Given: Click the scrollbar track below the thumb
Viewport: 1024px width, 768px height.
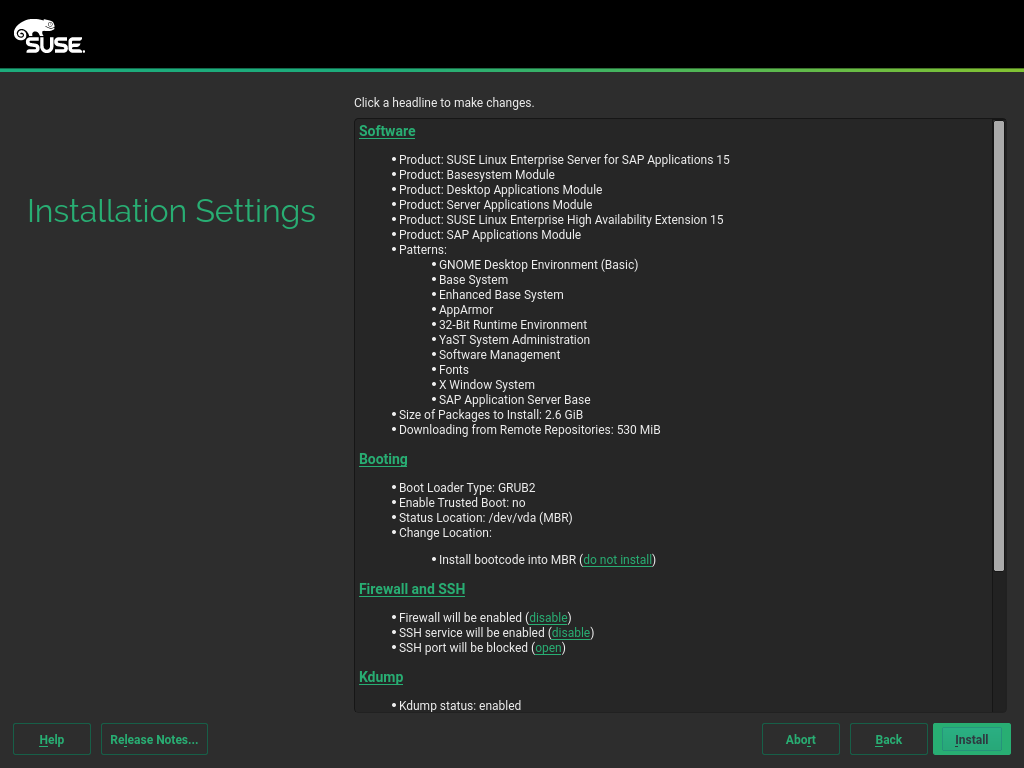Looking at the screenshot, I should click(x=998, y=640).
